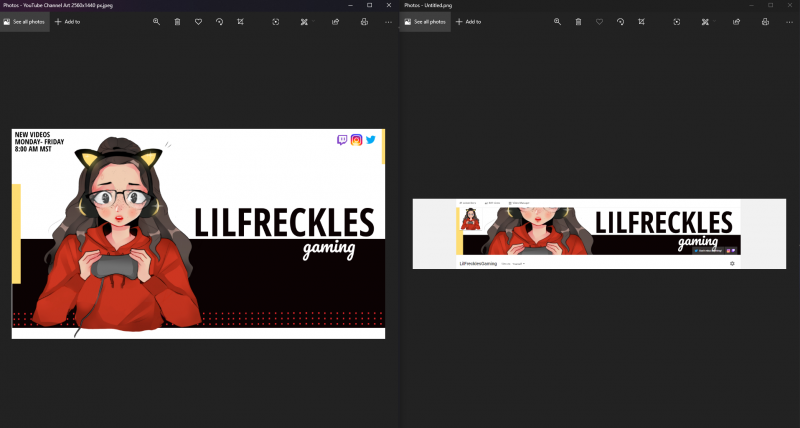Toggle favorite heart for YouTube Channel Art
The width and height of the screenshot is (800, 428).
(x=198, y=21)
